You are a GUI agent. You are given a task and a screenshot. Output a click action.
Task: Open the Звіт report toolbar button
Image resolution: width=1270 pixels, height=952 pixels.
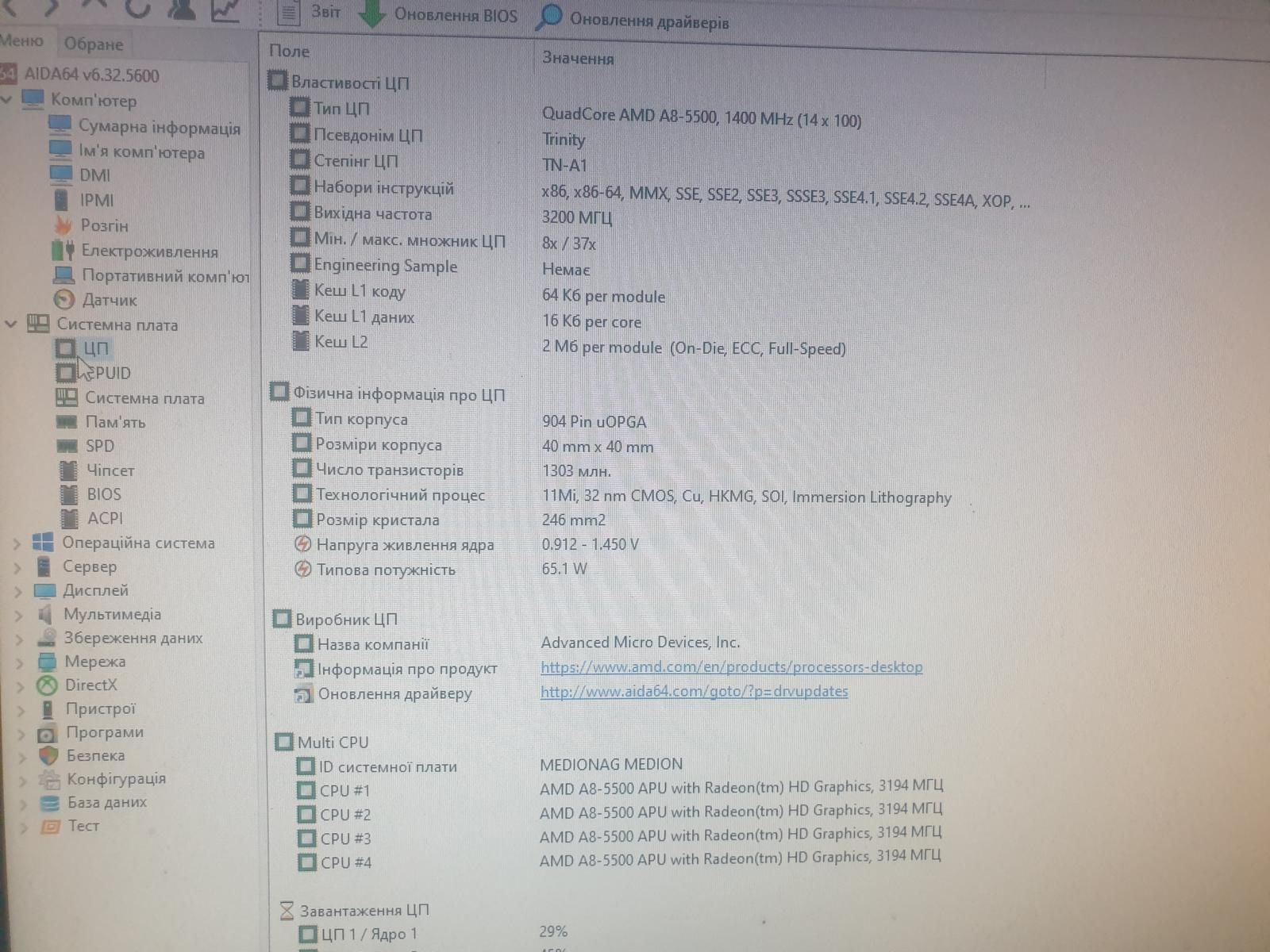click(x=310, y=12)
